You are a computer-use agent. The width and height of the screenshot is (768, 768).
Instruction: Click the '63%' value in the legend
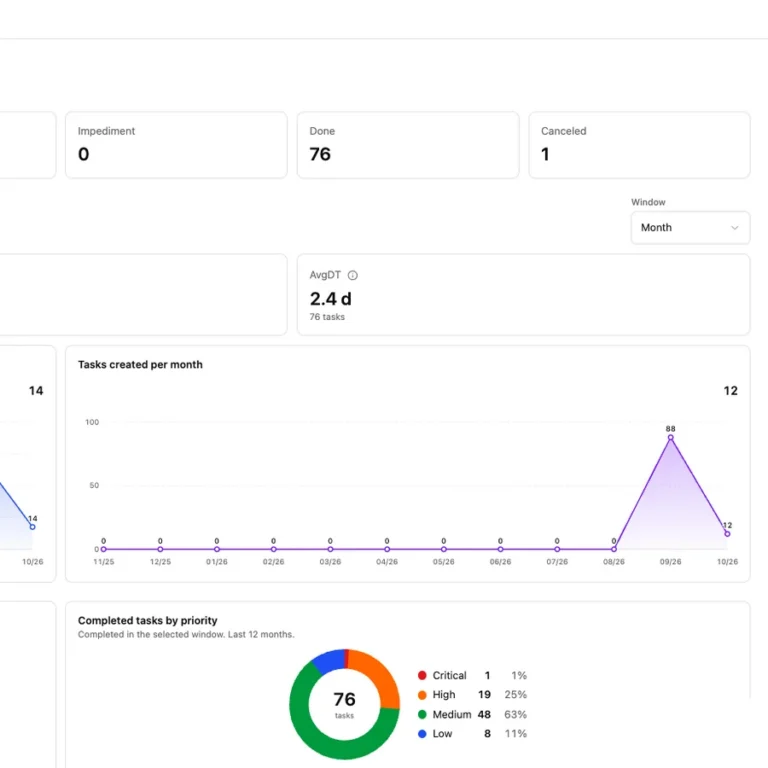coord(516,715)
